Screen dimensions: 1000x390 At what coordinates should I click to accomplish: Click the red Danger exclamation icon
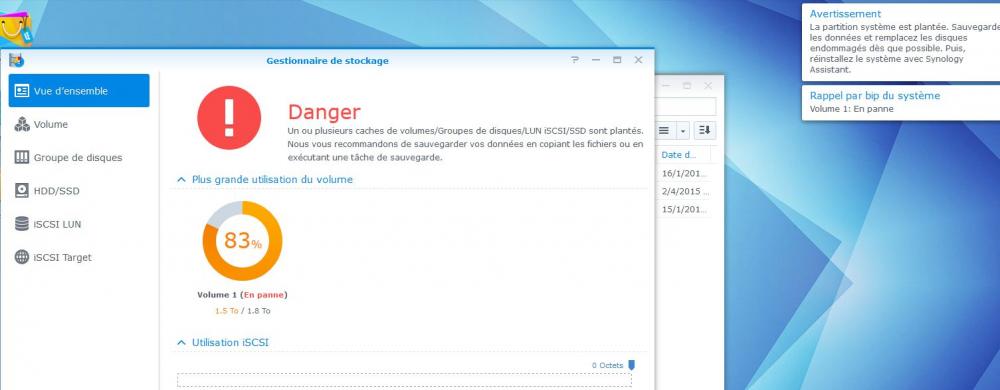[229, 118]
